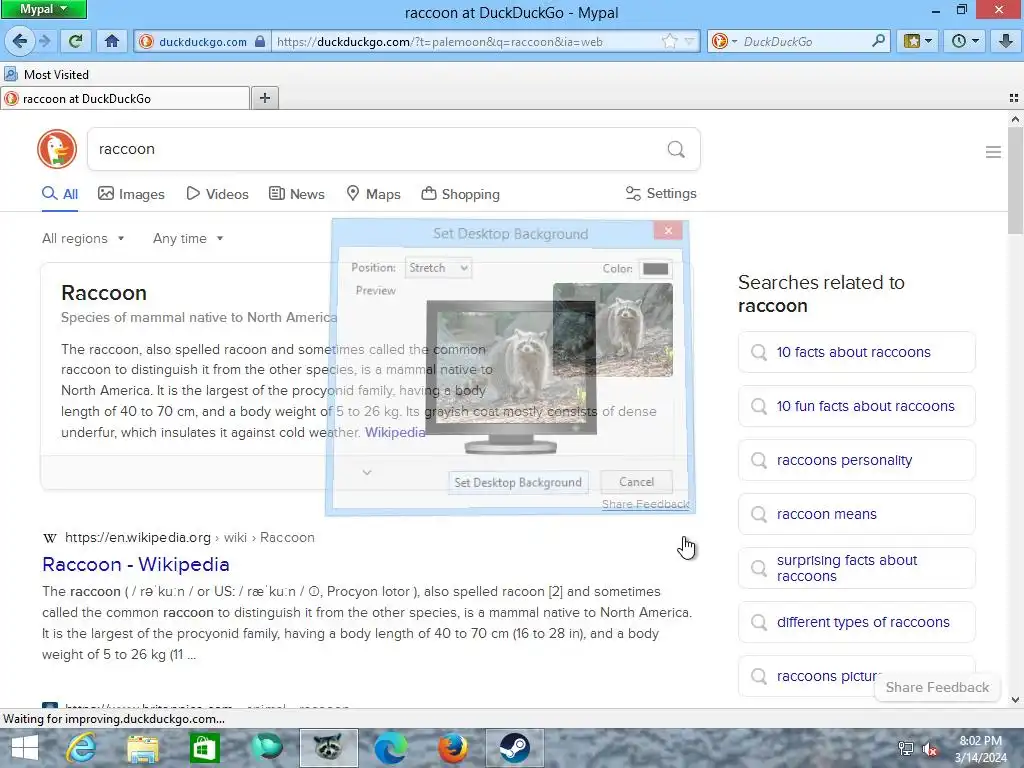Expand the All regions filter
Viewport: 1024px width, 768px height.
(83, 238)
